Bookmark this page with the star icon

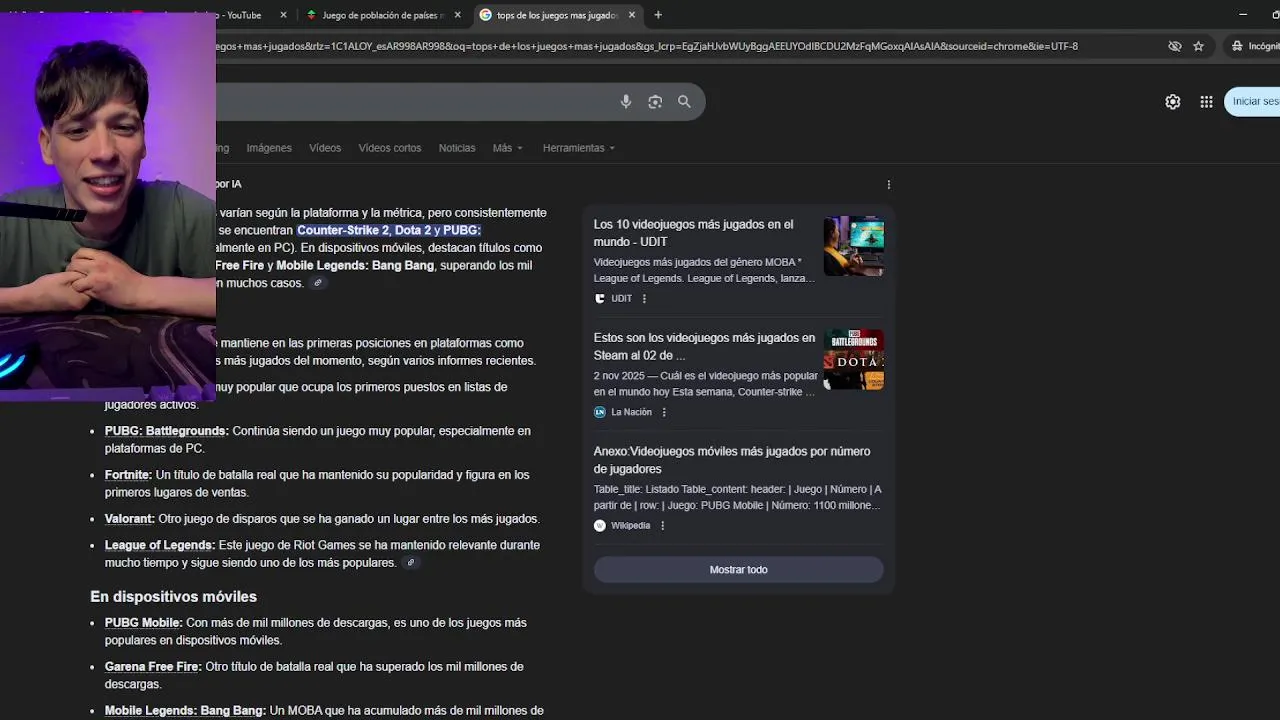click(x=1199, y=46)
